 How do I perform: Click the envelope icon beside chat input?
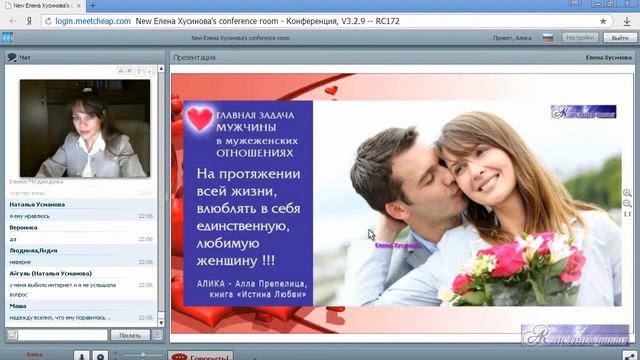click(12, 335)
